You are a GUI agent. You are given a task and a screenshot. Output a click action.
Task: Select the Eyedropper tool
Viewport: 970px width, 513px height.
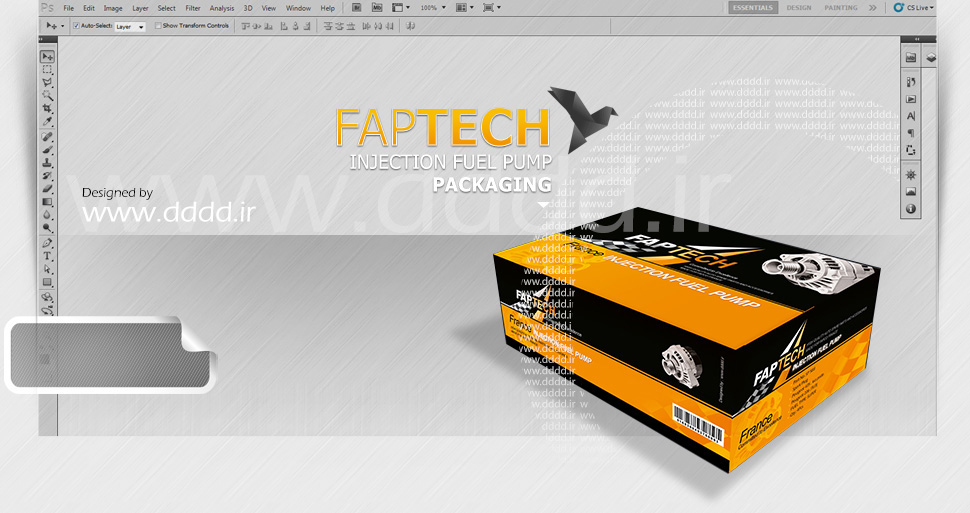47,121
